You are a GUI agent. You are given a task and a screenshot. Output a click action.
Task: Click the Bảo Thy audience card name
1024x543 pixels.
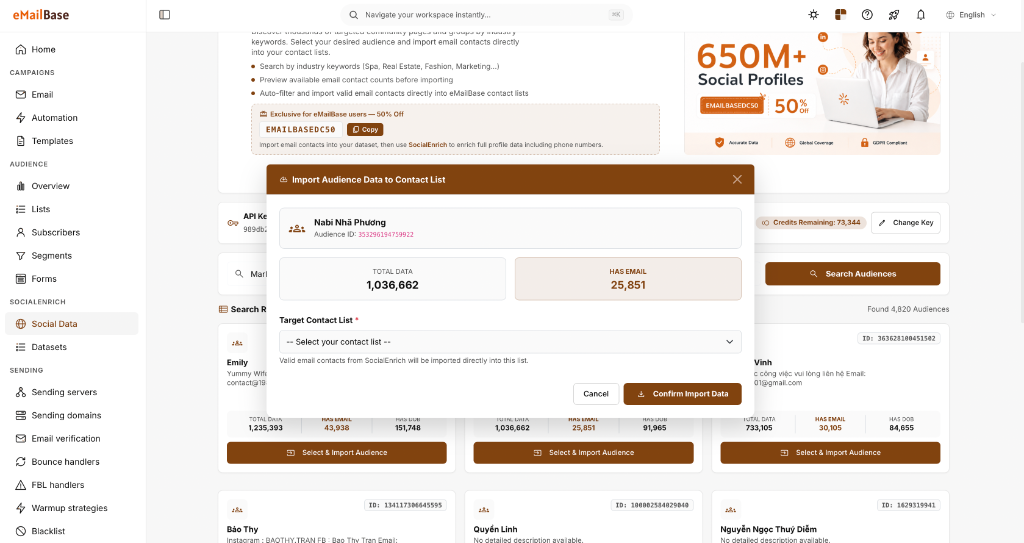[x=242, y=529]
